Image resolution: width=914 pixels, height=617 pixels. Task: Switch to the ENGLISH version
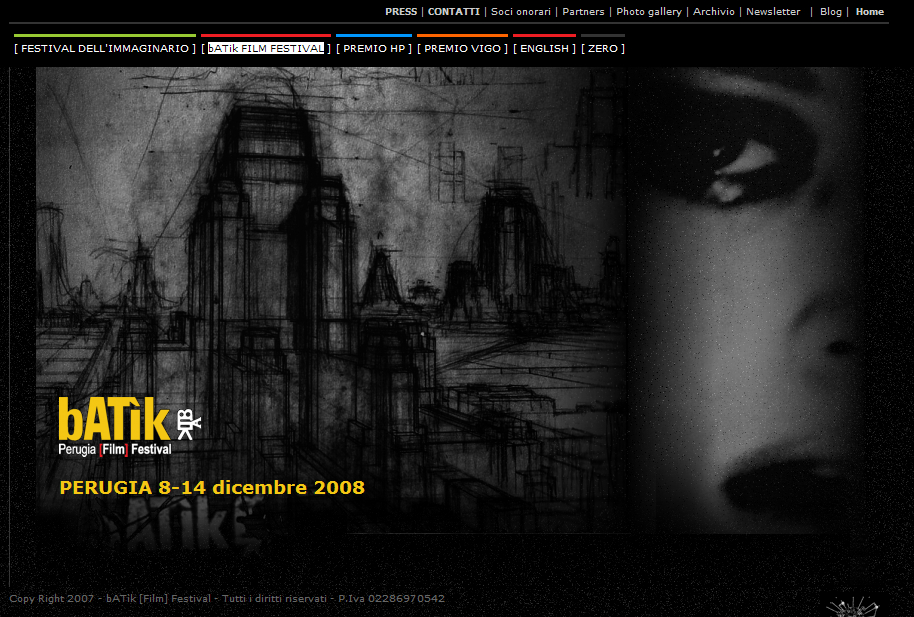tap(544, 48)
